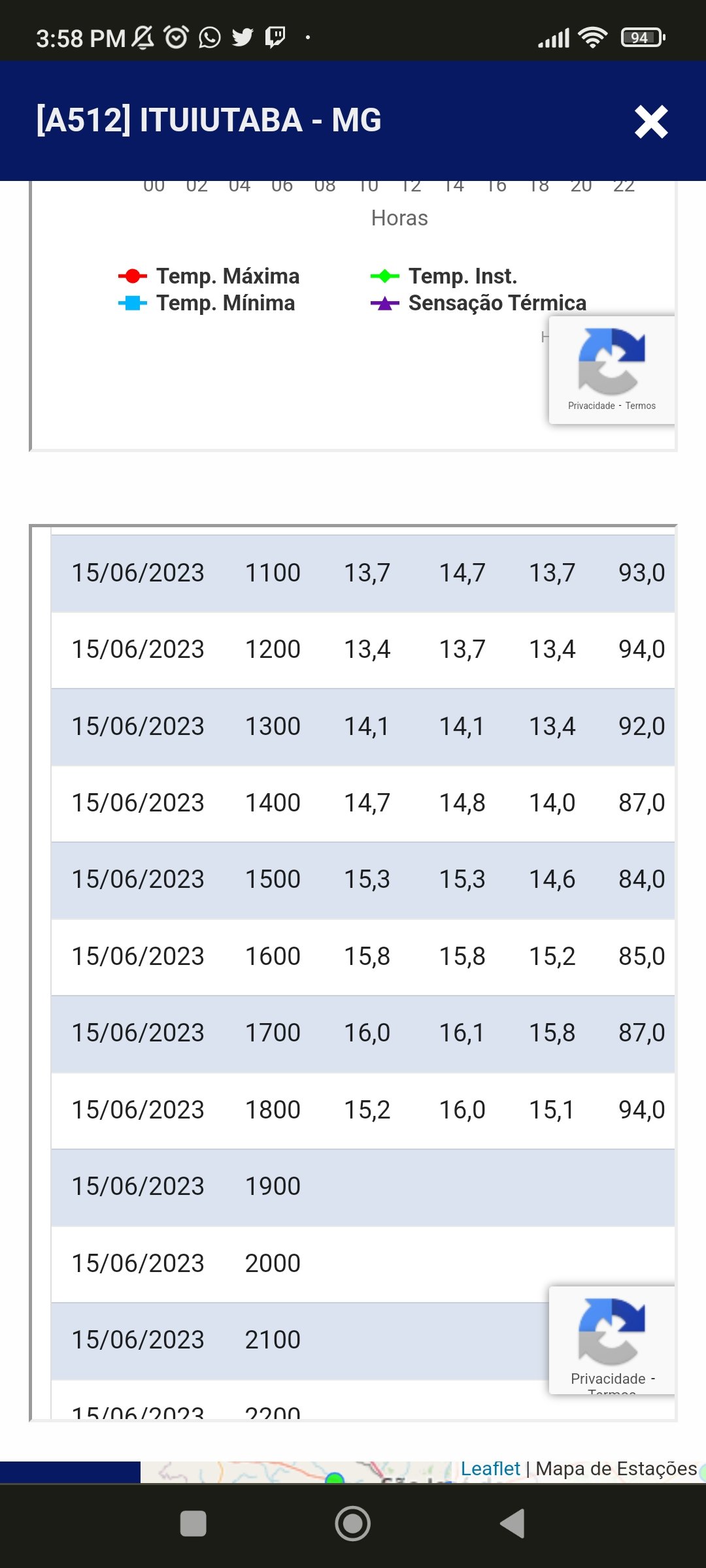This screenshot has height=1568, width=706.
Task: Toggle Sensação Térmica purple legend series
Action: 479,303
